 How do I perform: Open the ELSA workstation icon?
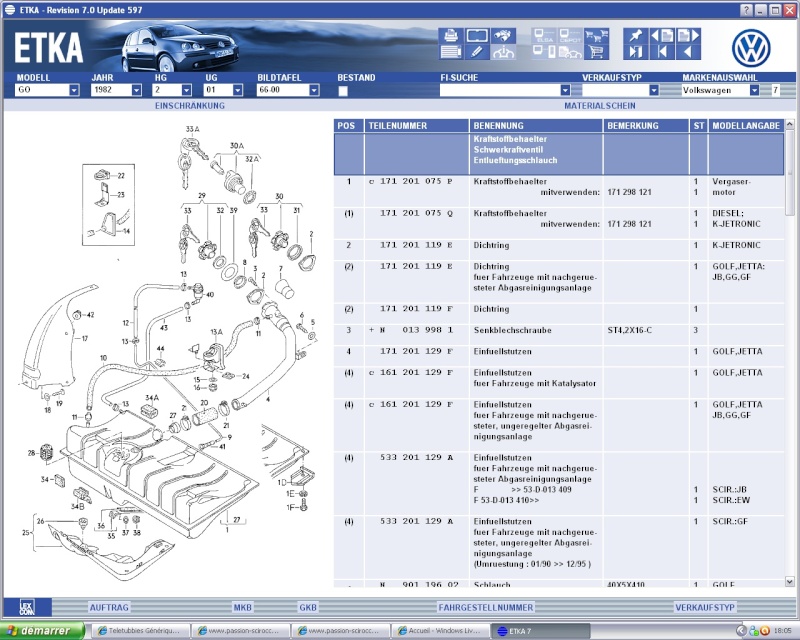[544, 36]
